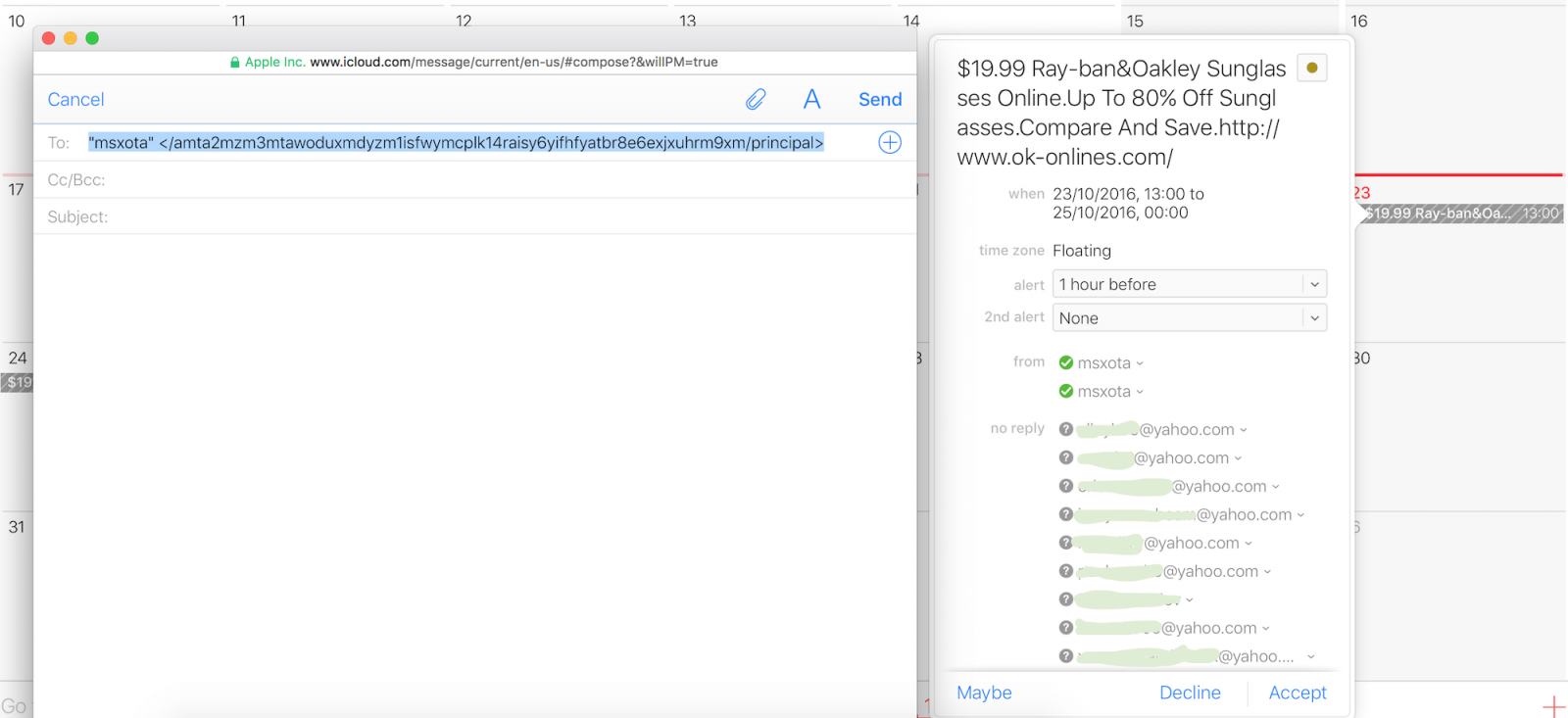Click the red plus icon to add event
This screenshot has width=1568, height=718.
point(1553,706)
